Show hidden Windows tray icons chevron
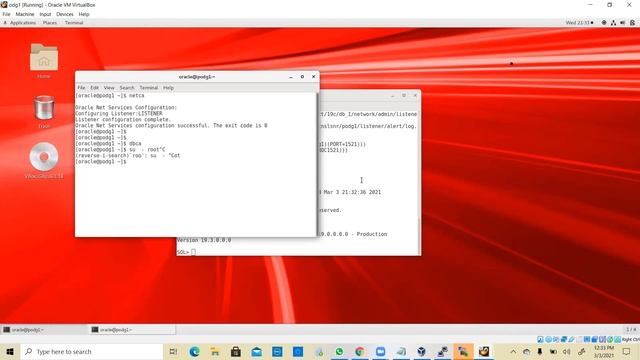640x360 pixels. (513, 351)
